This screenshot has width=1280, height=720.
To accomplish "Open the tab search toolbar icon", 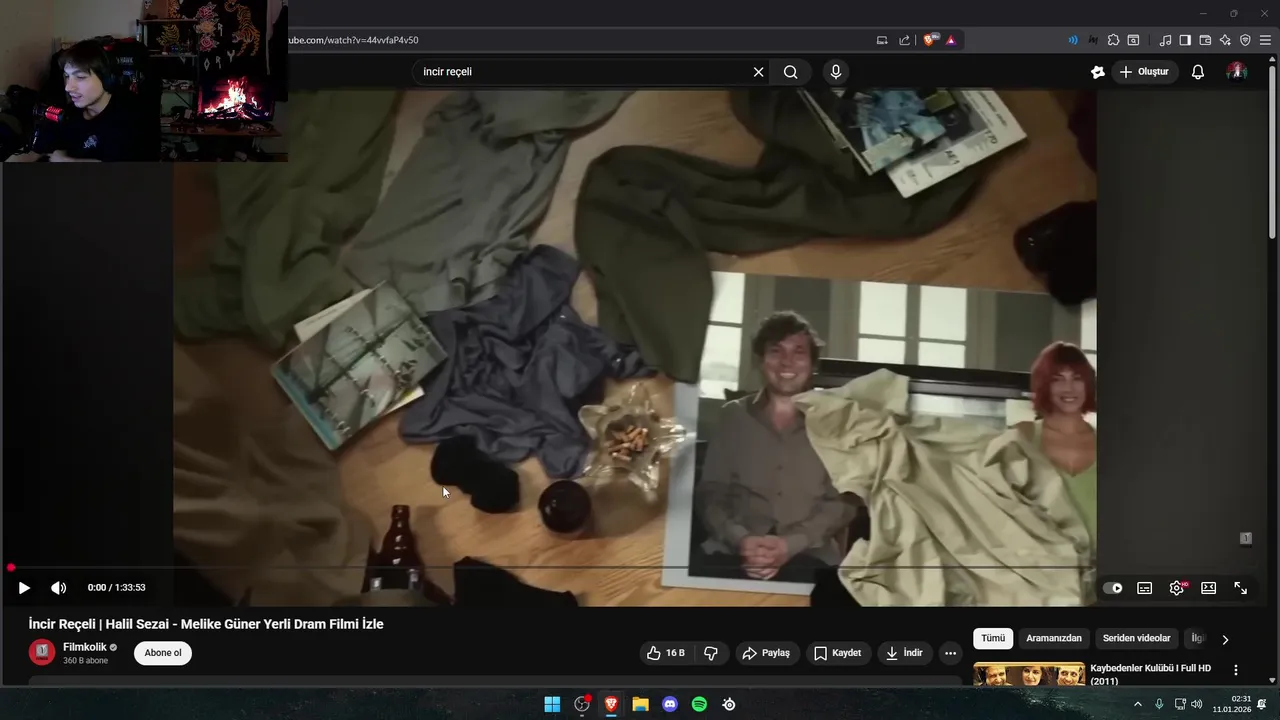I will [x=1133, y=40].
